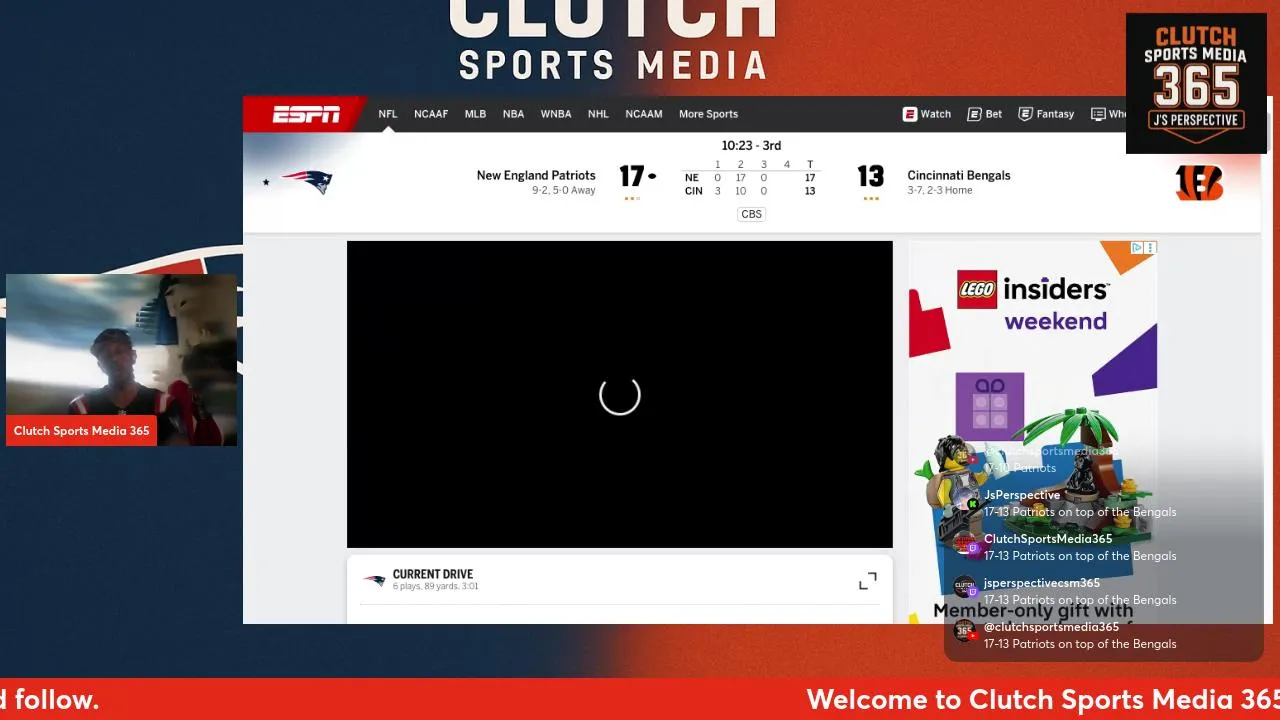
Task: Open Cincinnati Bengals team link
Action: pos(959,175)
